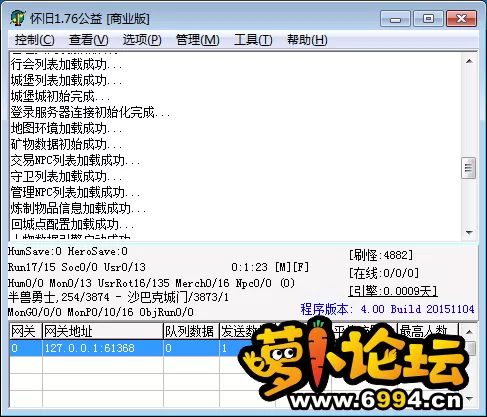Click the 半兽勇士,254/3874 status line
The image size is (487, 417).
(118, 297)
